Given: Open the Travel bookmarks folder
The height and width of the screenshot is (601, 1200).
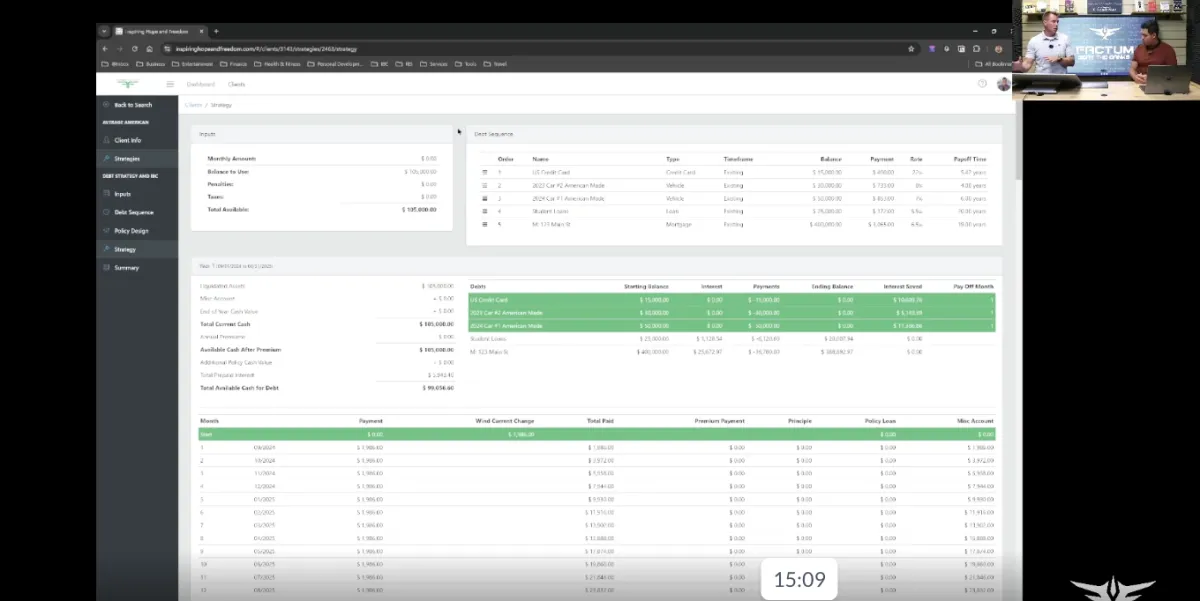Looking at the screenshot, I should [496, 64].
